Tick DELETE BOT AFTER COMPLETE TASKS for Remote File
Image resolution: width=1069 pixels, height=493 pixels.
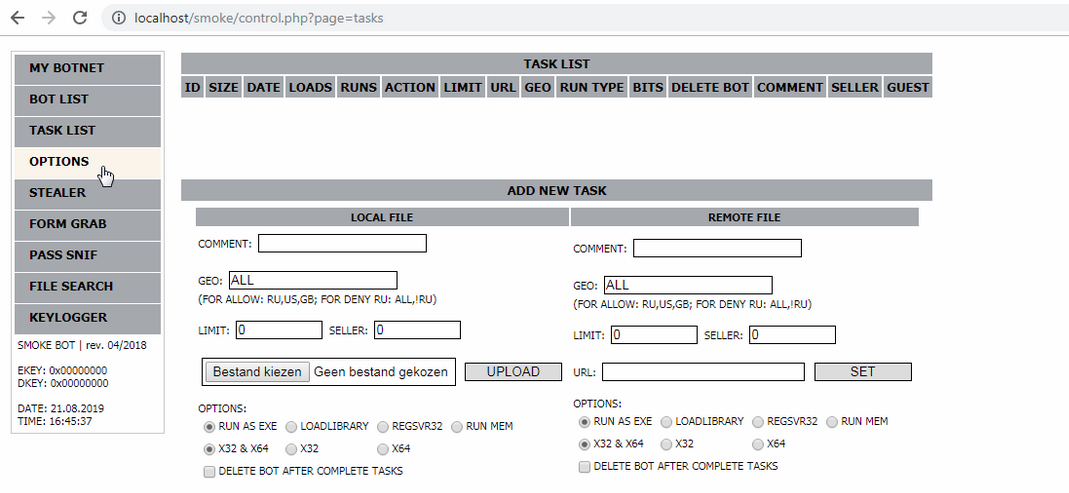[x=585, y=467]
